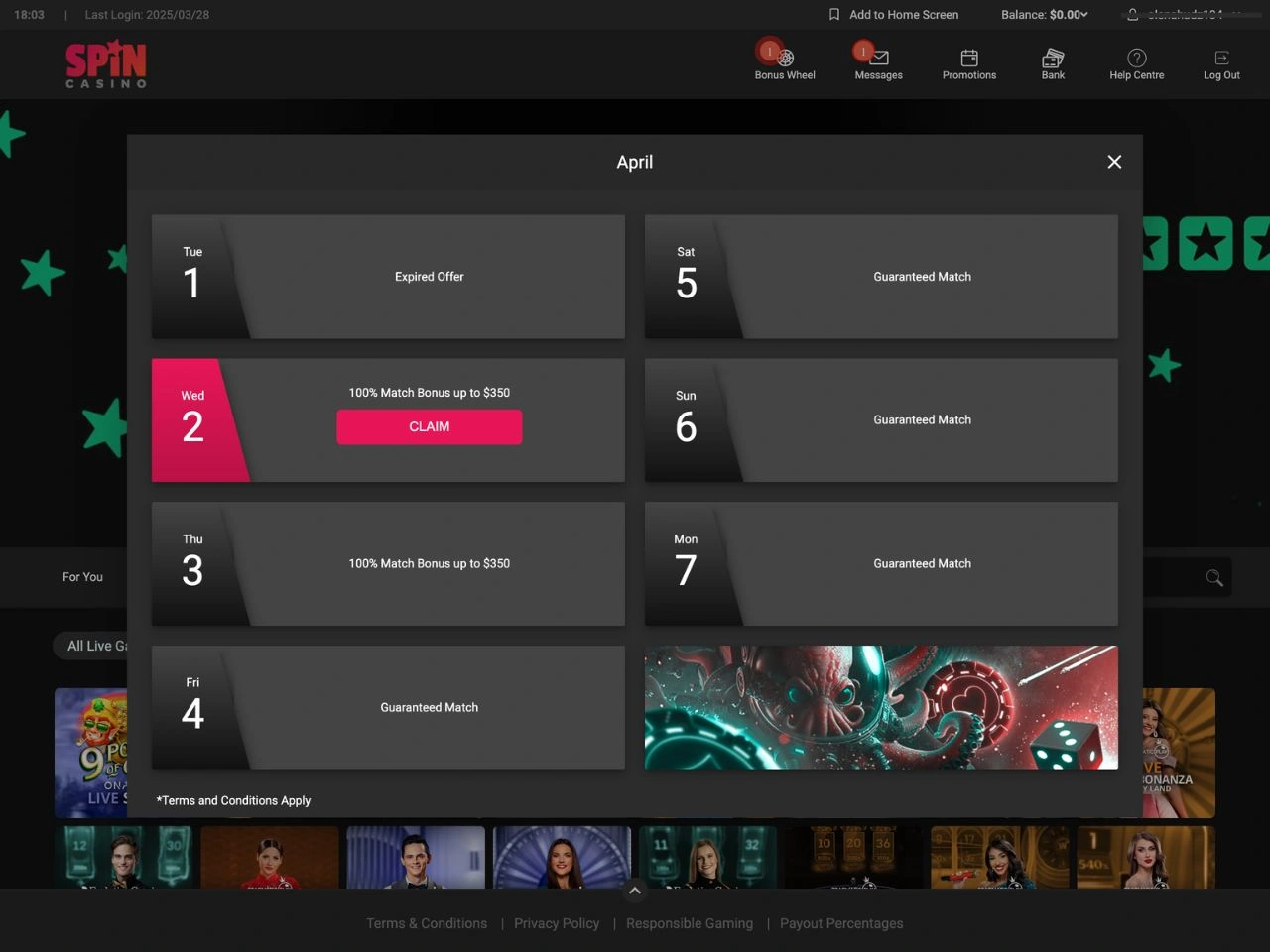Screen dimensions: 1270x952
Task: Click the scroll-up chevron above footer
Action: [635, 891]
